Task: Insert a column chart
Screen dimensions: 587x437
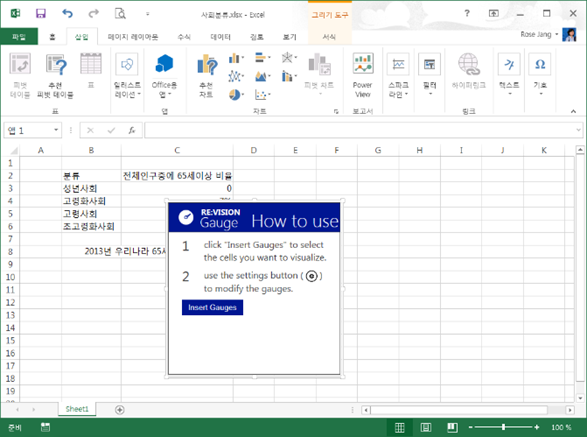Action: pos(236,58)
